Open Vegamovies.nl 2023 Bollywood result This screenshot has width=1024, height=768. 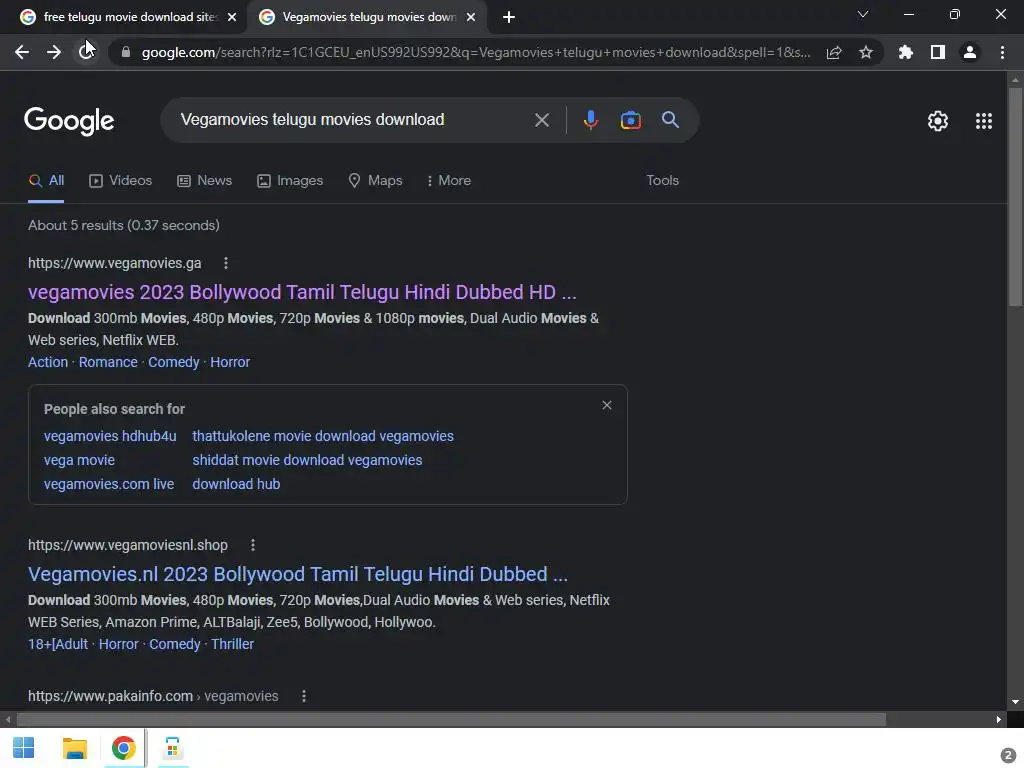pos(298,574)
